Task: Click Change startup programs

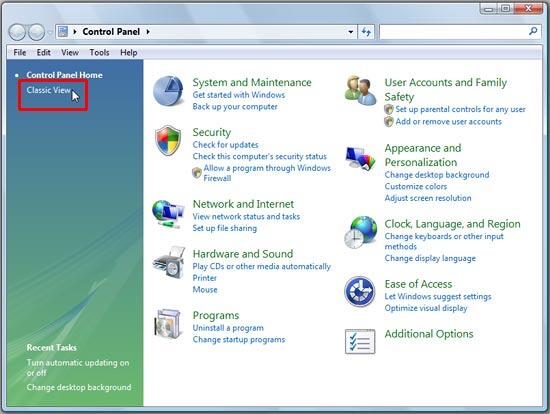Action: (239, 340)
